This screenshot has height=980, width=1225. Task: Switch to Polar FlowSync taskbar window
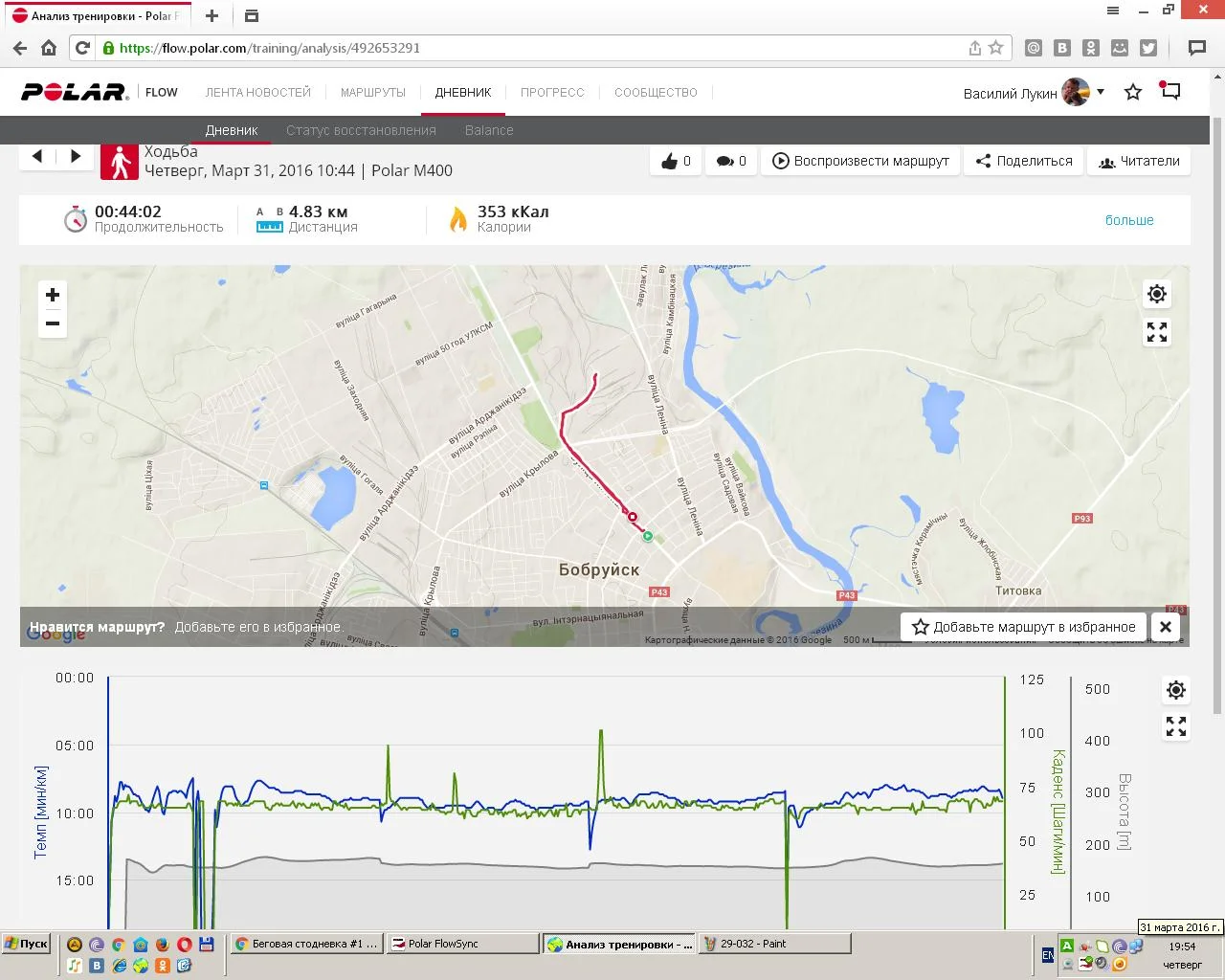coord(463,944)
